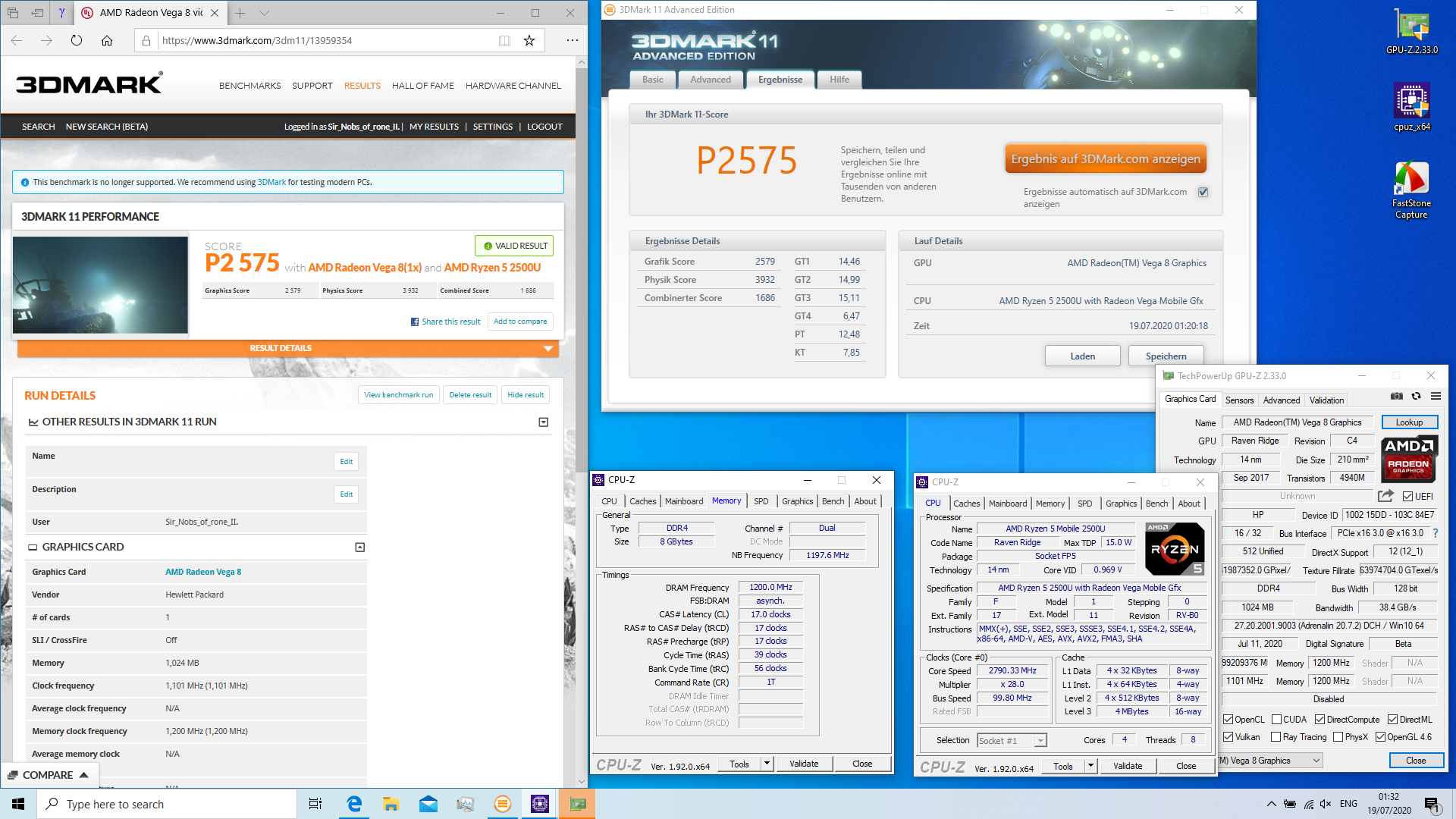Open HALL OF FAME in 3DMark site menu

click(x=423, y=86)
